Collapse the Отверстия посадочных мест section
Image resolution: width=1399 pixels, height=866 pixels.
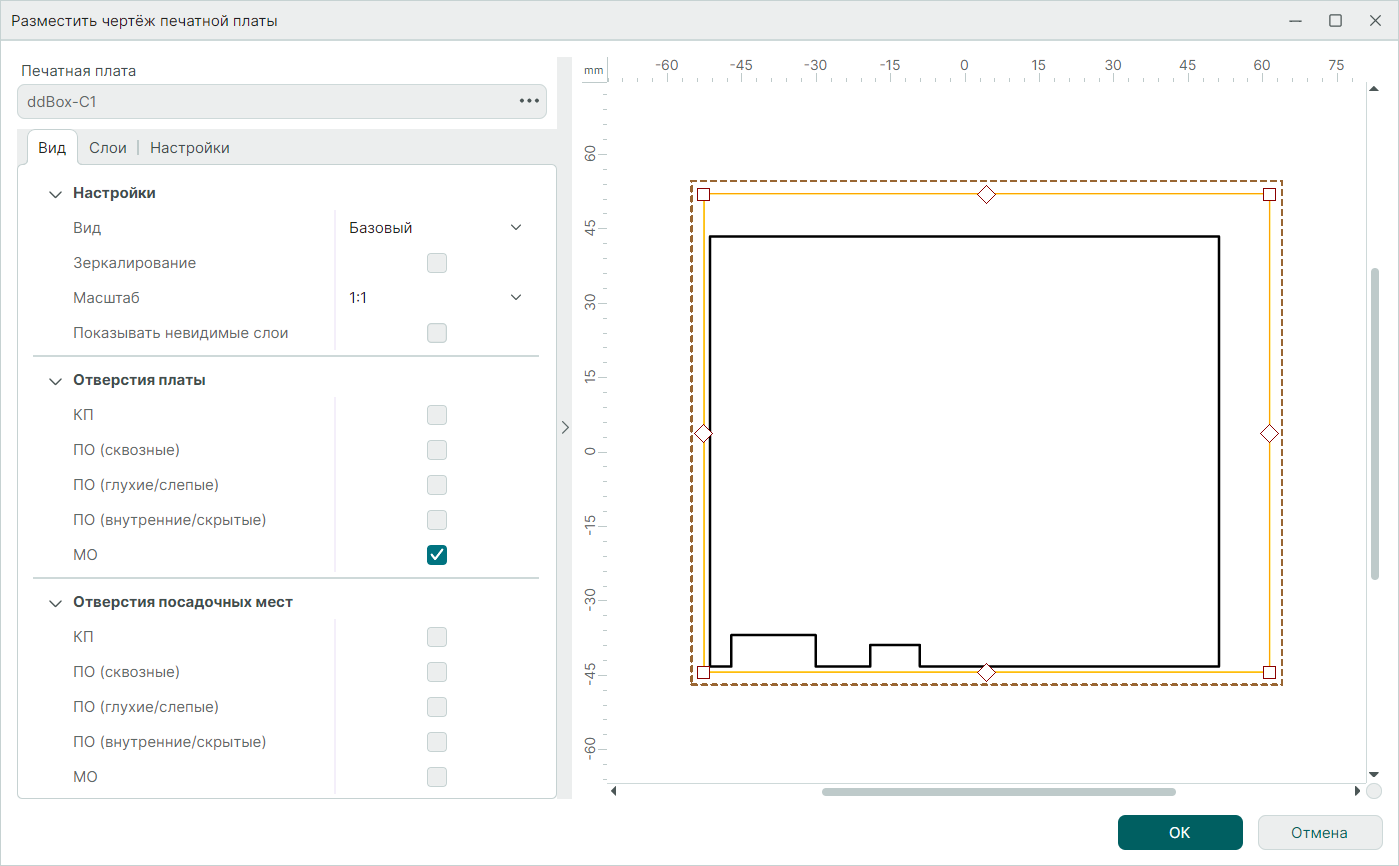(55, 603)
